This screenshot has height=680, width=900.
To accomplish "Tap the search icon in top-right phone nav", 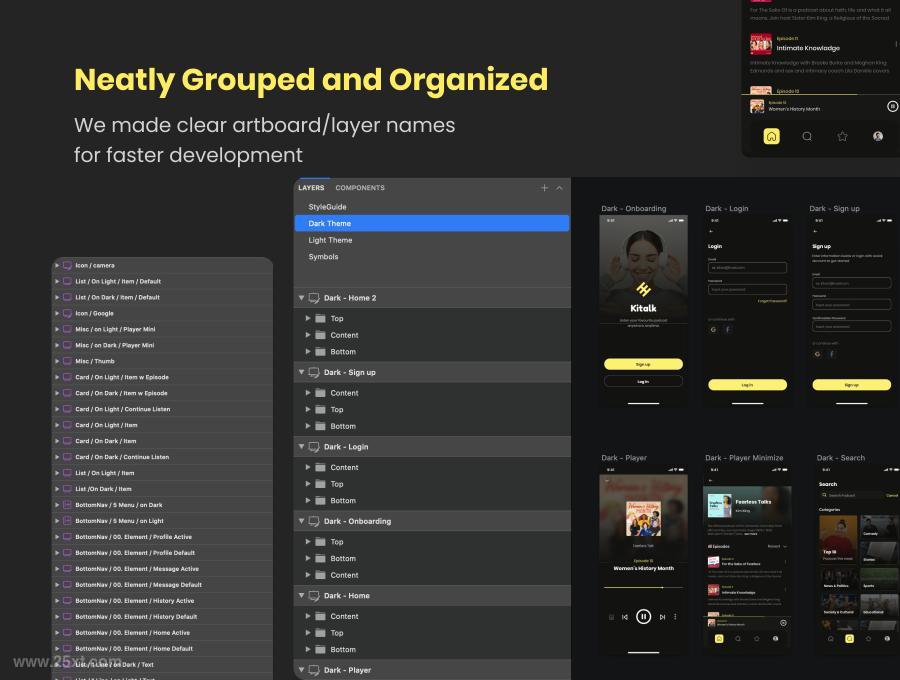I will coord(807,137).
